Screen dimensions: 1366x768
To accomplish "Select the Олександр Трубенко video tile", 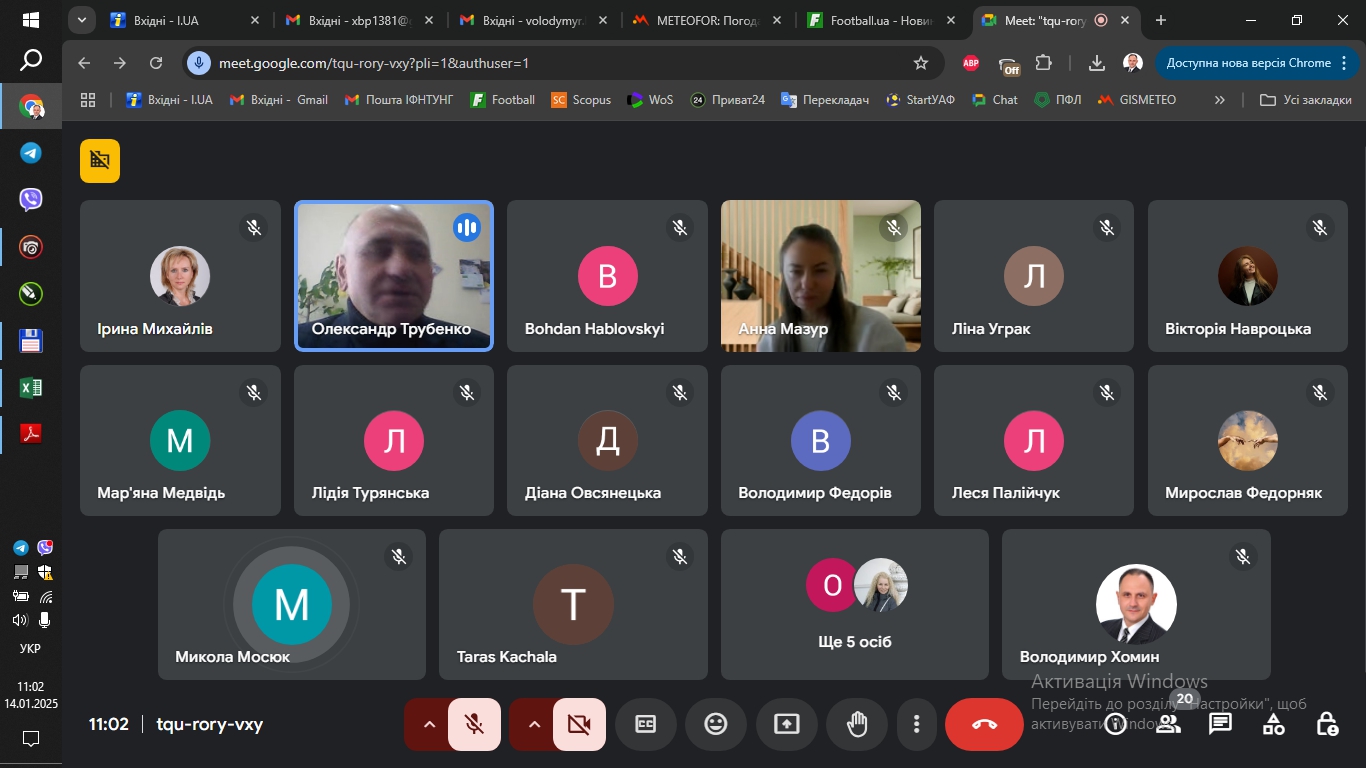I will 394,275.
